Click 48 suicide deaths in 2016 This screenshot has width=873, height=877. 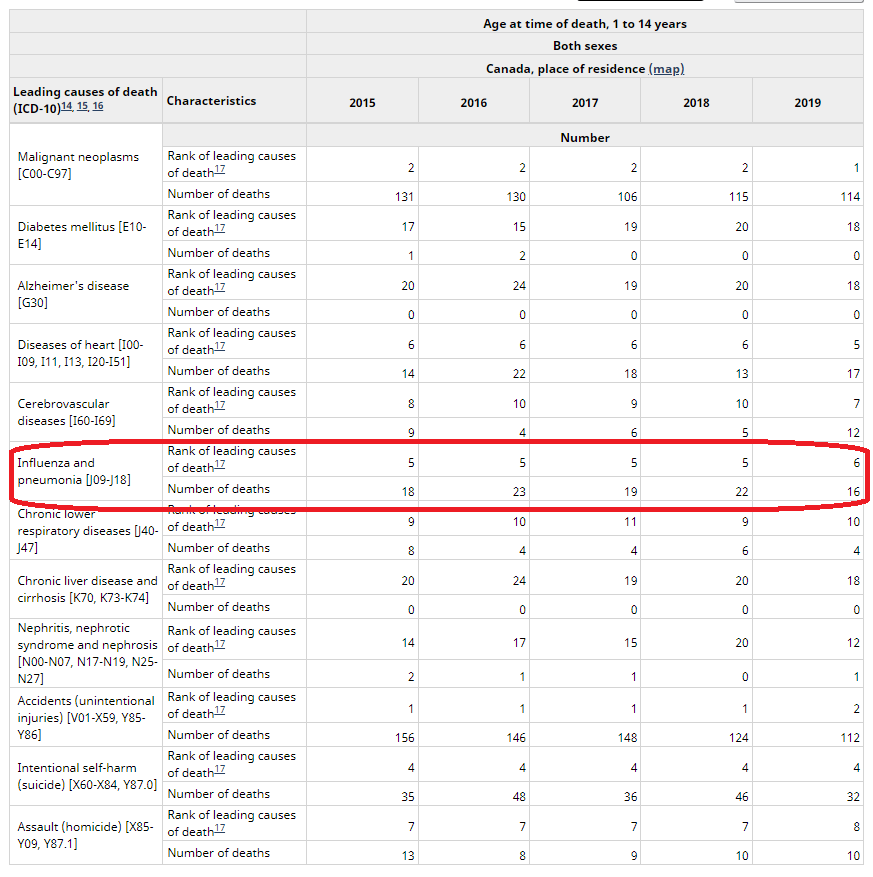[519, 796]
